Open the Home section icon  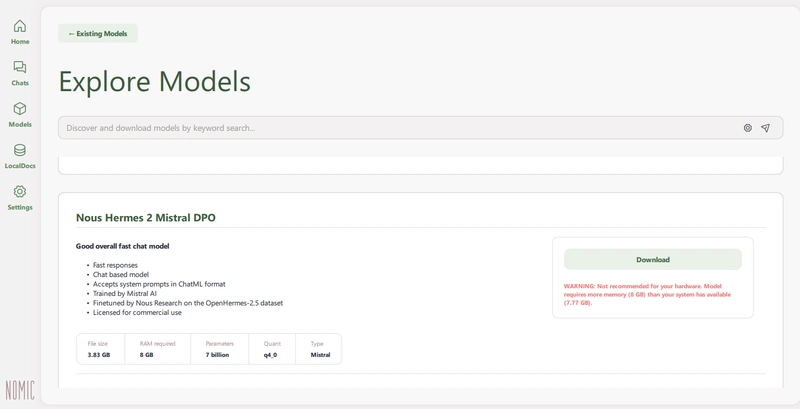point(20,26)
